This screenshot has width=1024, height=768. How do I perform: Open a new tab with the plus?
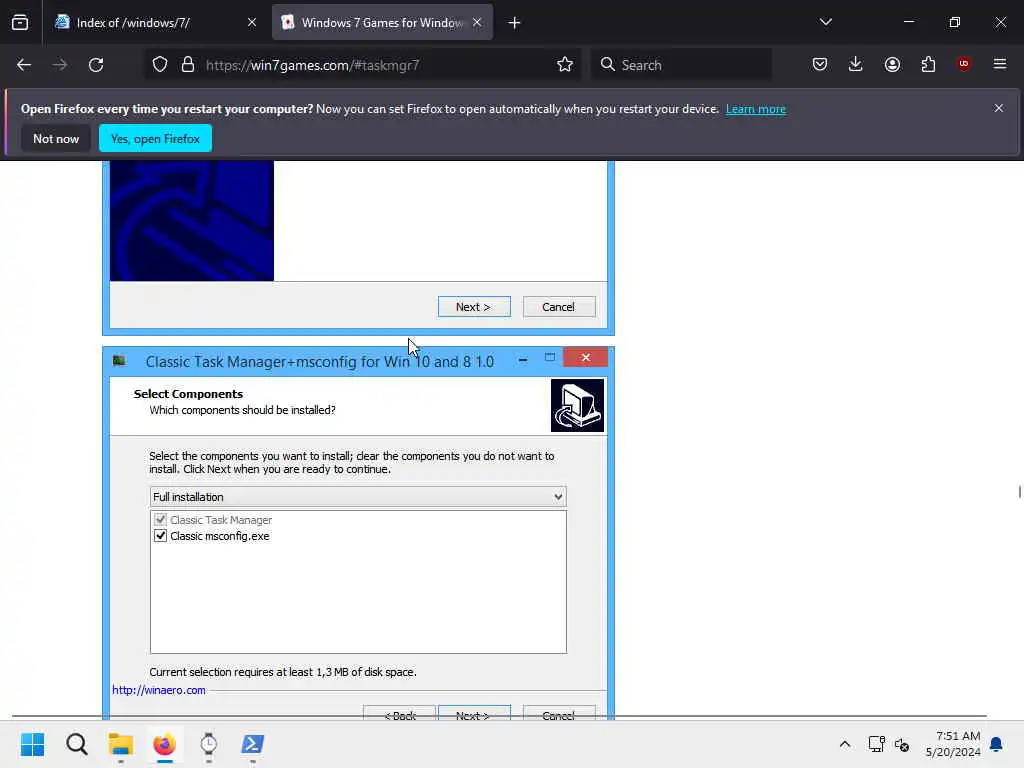pos(515,23)
